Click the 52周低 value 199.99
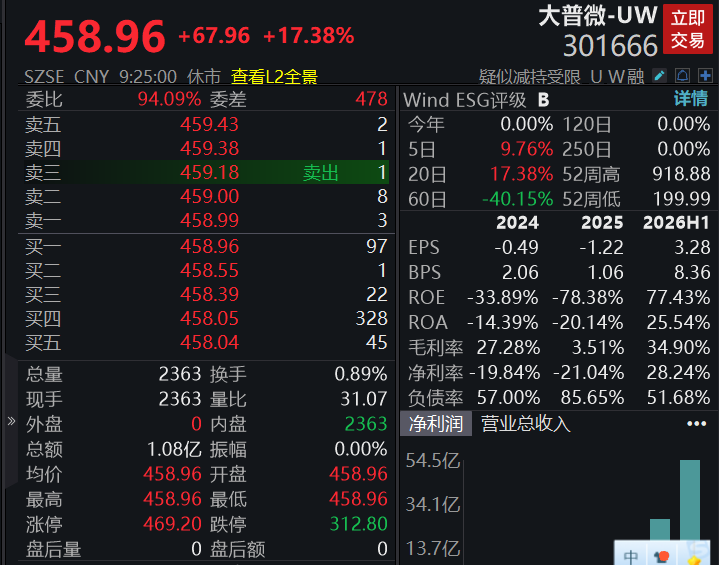Screen dimensions: 719x565 pyautogui.click(x=681, y=199)
